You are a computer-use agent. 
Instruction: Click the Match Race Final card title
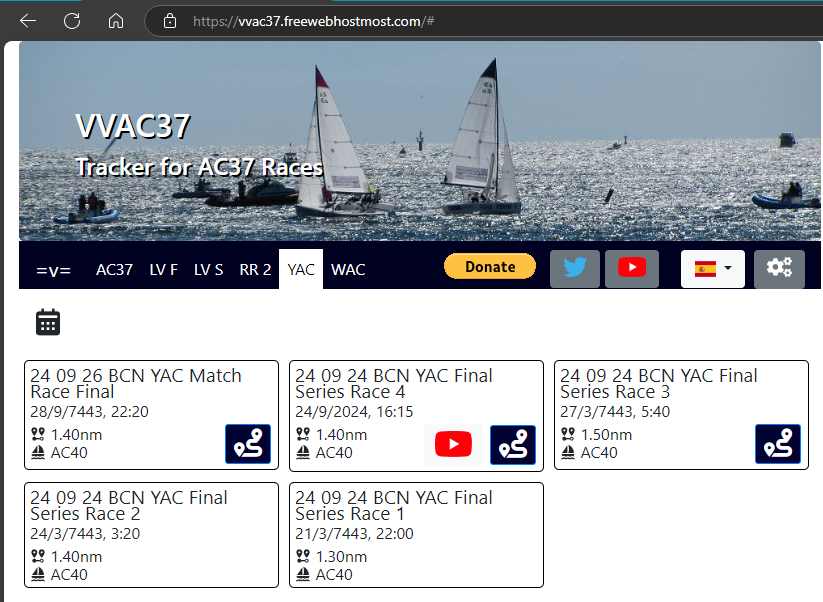pyautogui.click(x=135, y=384)
